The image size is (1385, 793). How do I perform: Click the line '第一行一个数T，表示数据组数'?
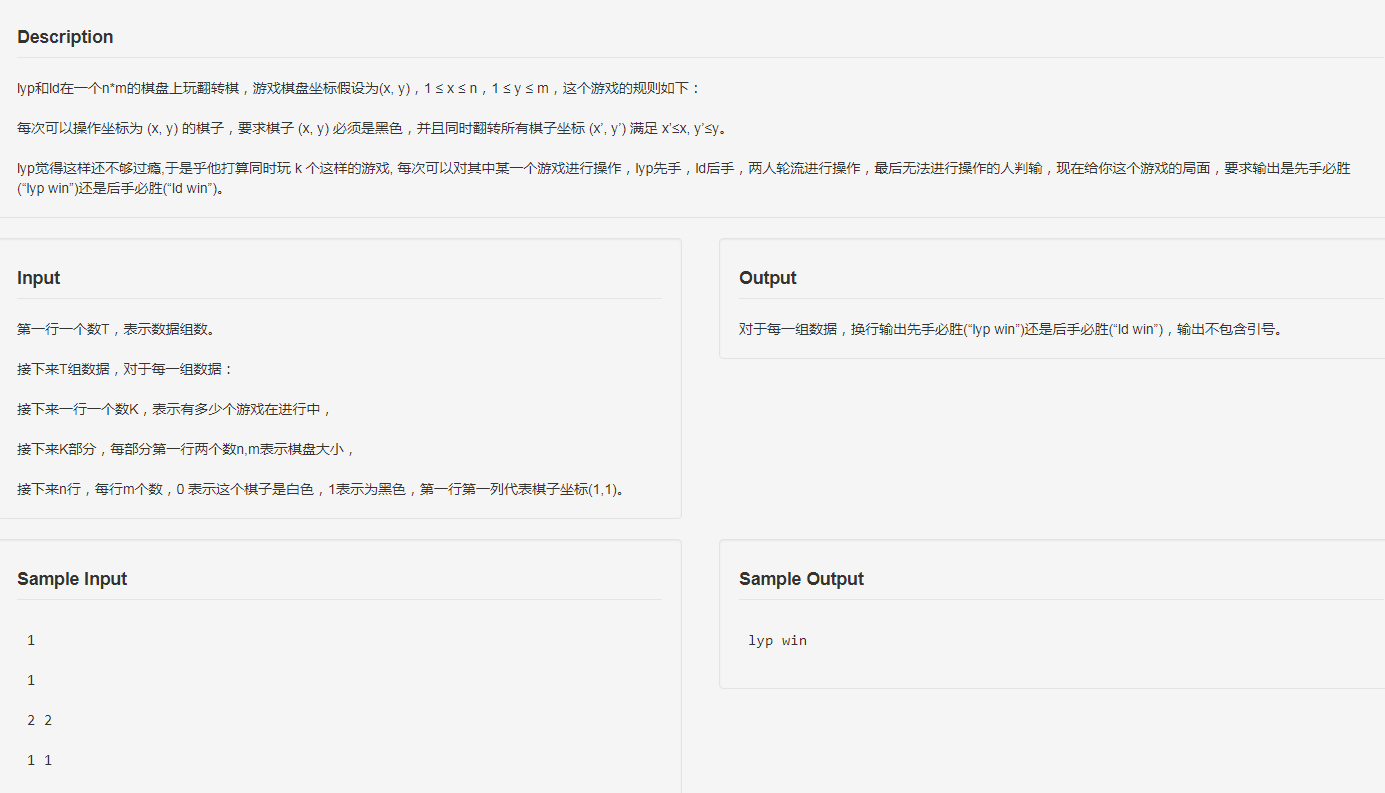click(120, 329)
